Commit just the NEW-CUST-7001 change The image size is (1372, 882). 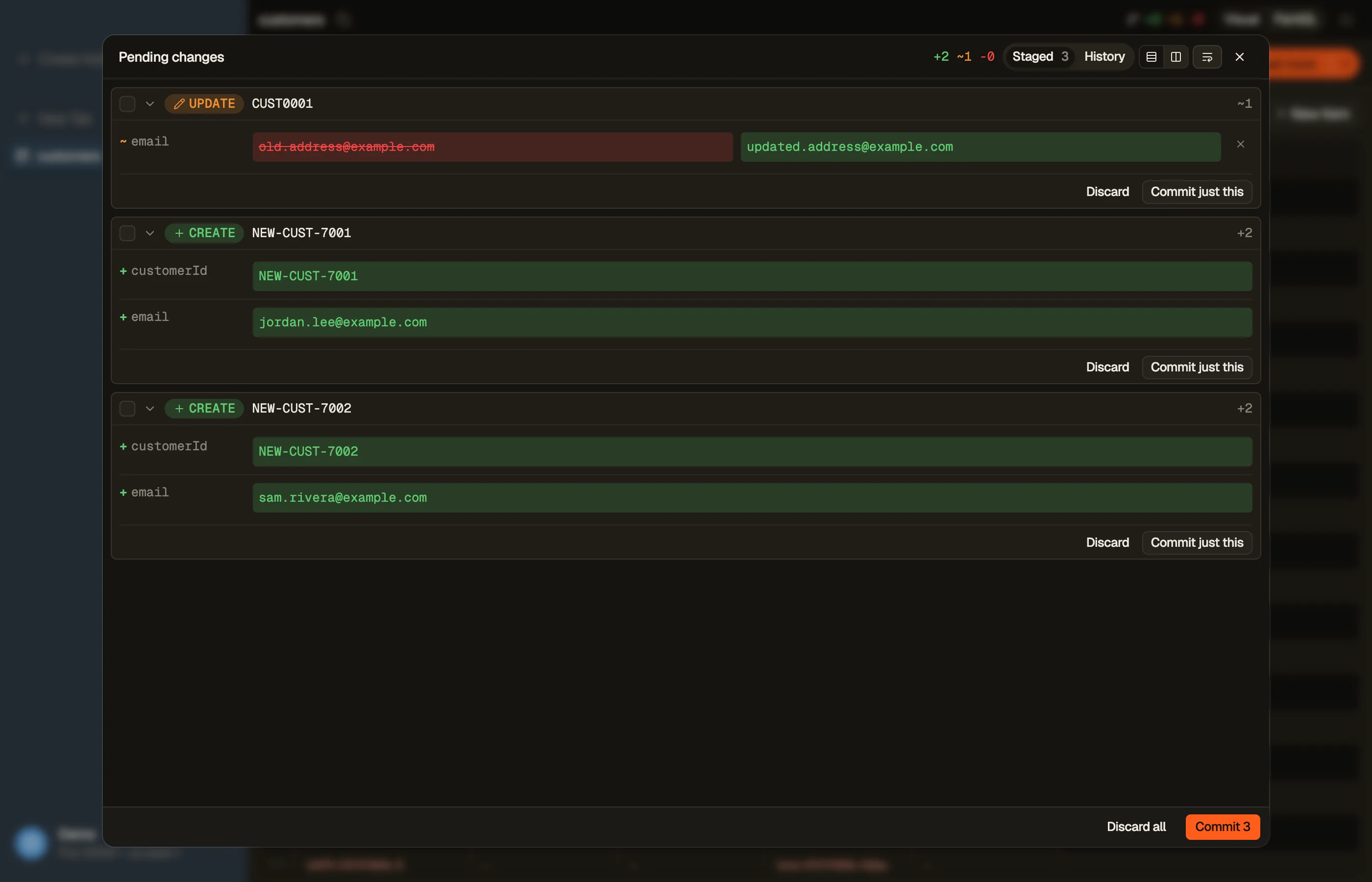1197,367
